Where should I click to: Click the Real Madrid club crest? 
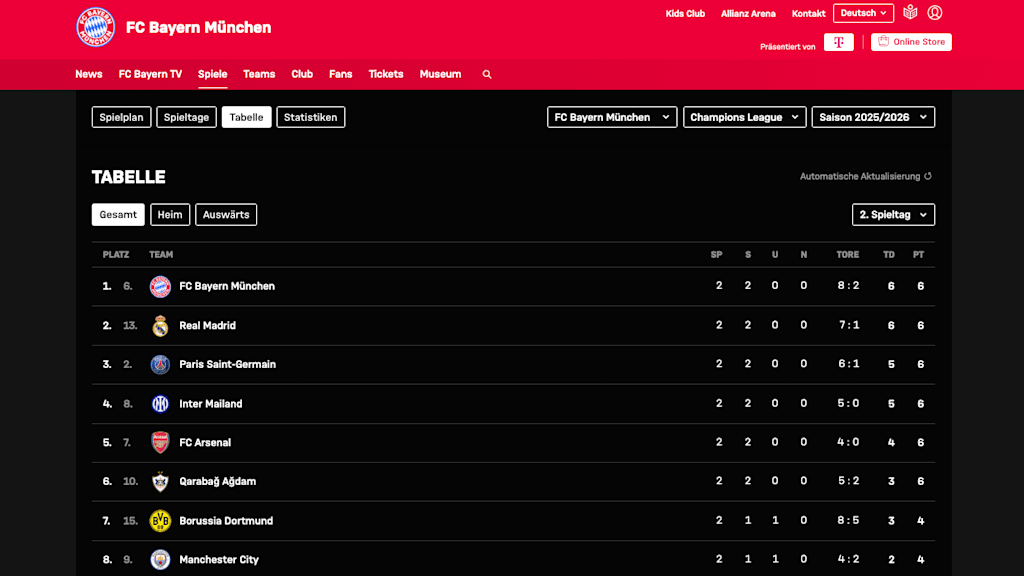pos(160,326)
